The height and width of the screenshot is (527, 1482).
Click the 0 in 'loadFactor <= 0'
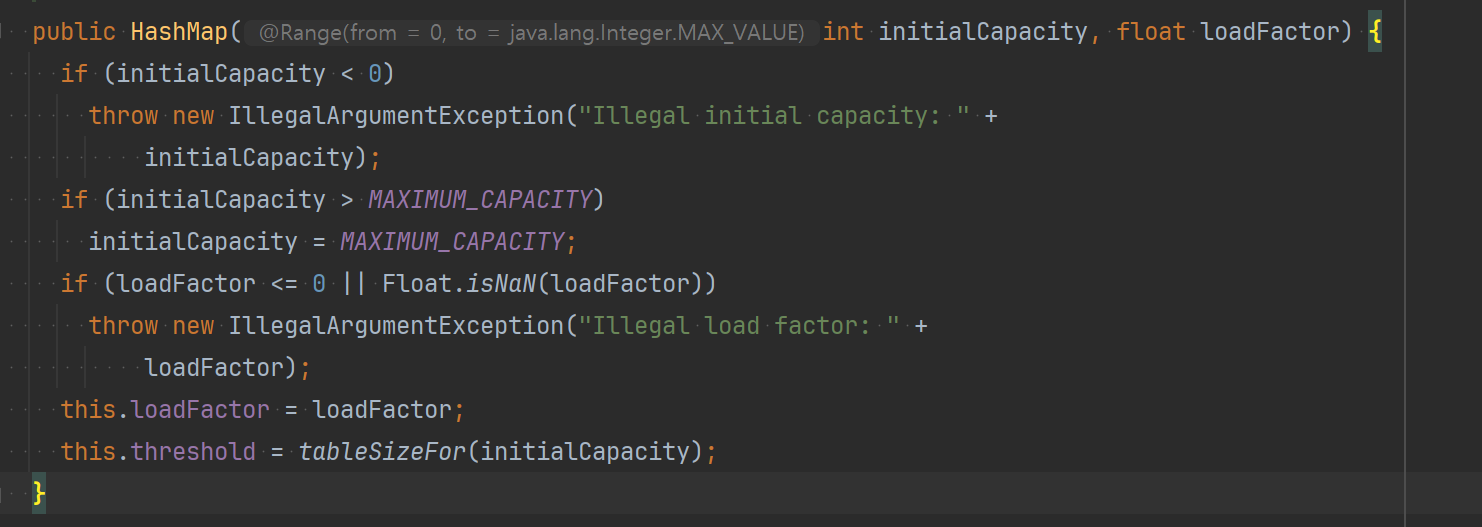[319, 284]
